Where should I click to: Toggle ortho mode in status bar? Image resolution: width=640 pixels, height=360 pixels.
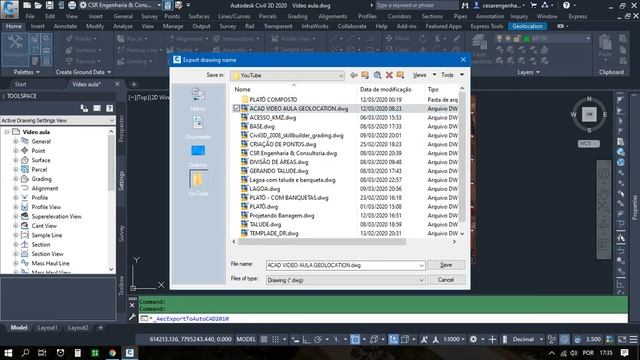pyautogui.click(x=306, y=339)
